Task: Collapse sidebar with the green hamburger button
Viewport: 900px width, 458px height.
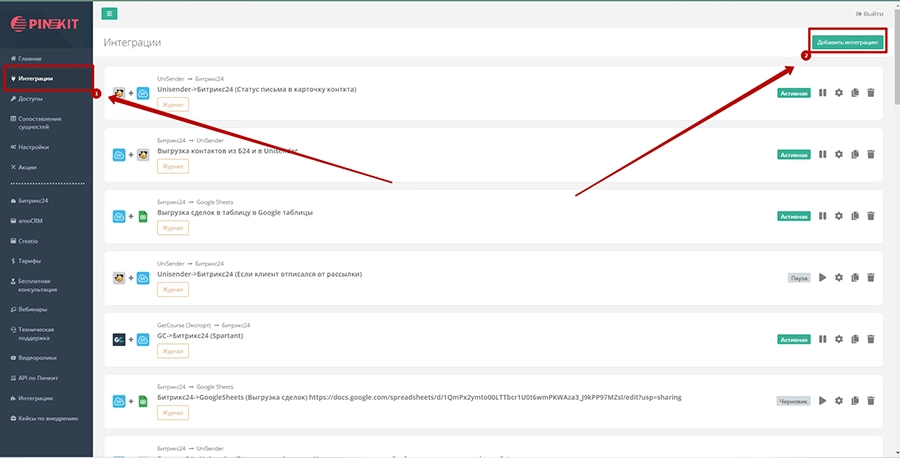Action: (110, 13)
